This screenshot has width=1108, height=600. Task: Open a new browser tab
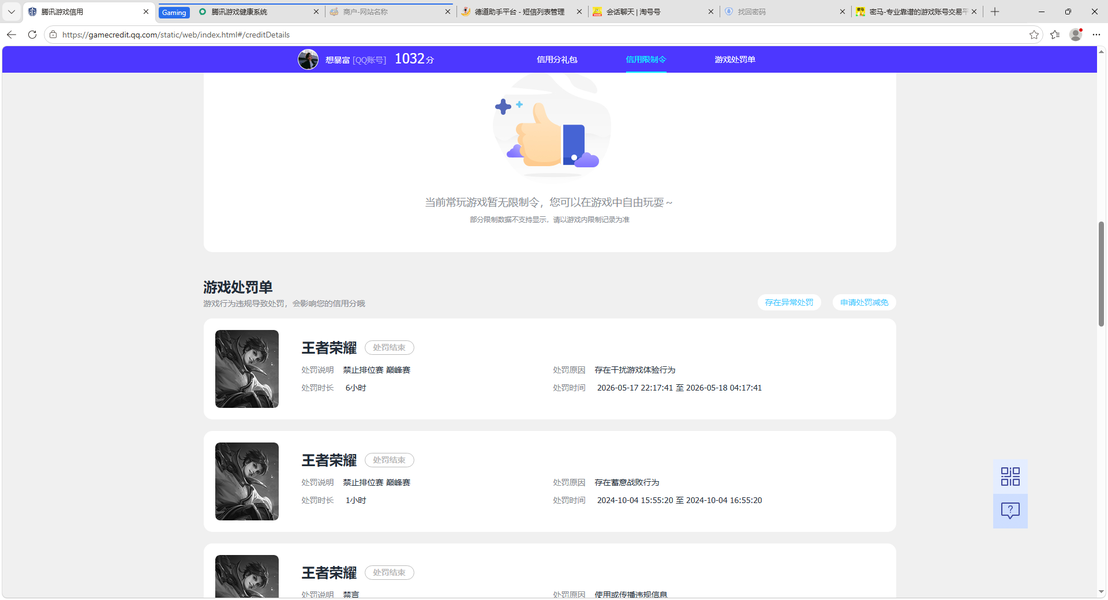995,11
